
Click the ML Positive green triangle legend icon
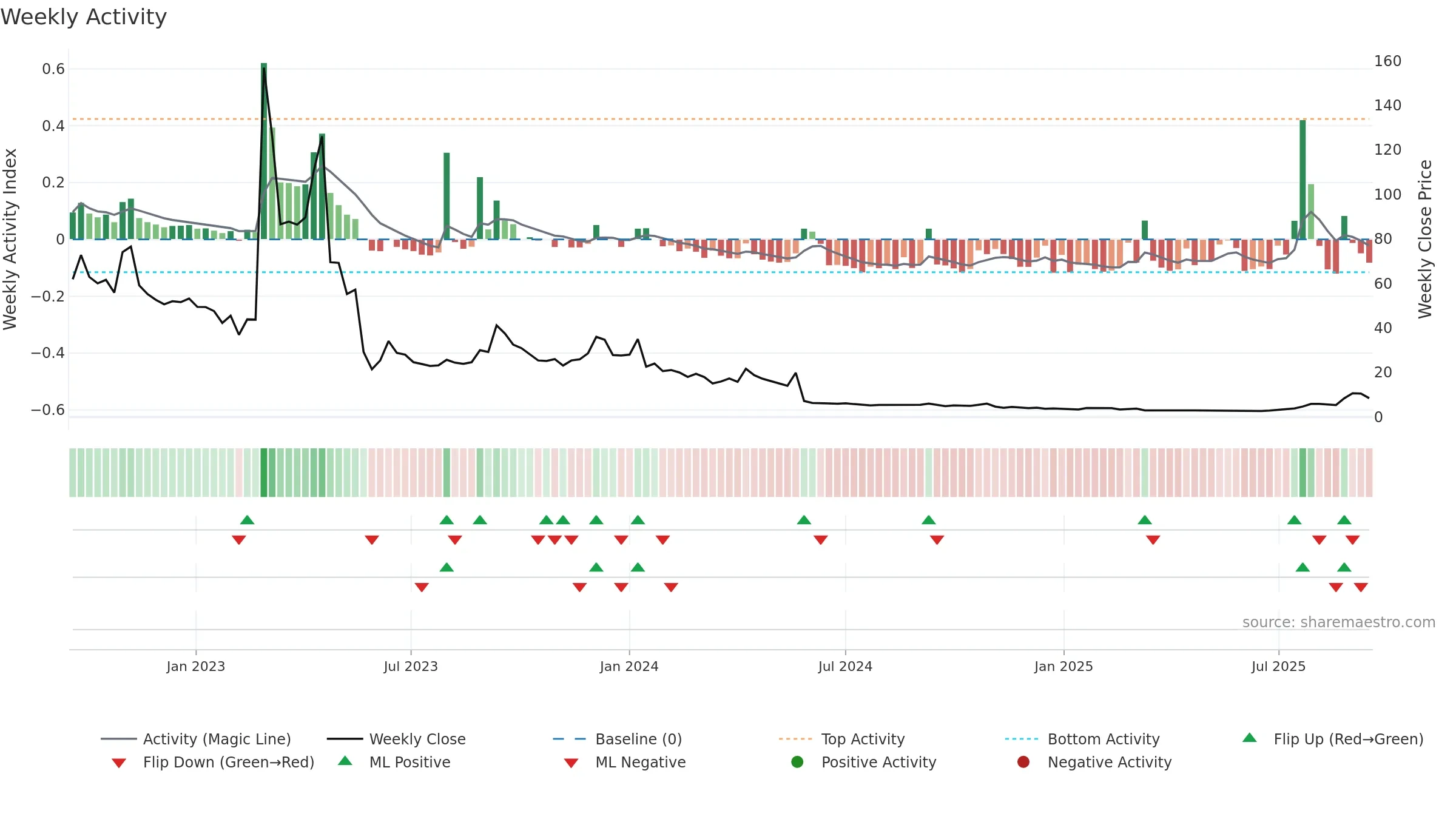345,761
